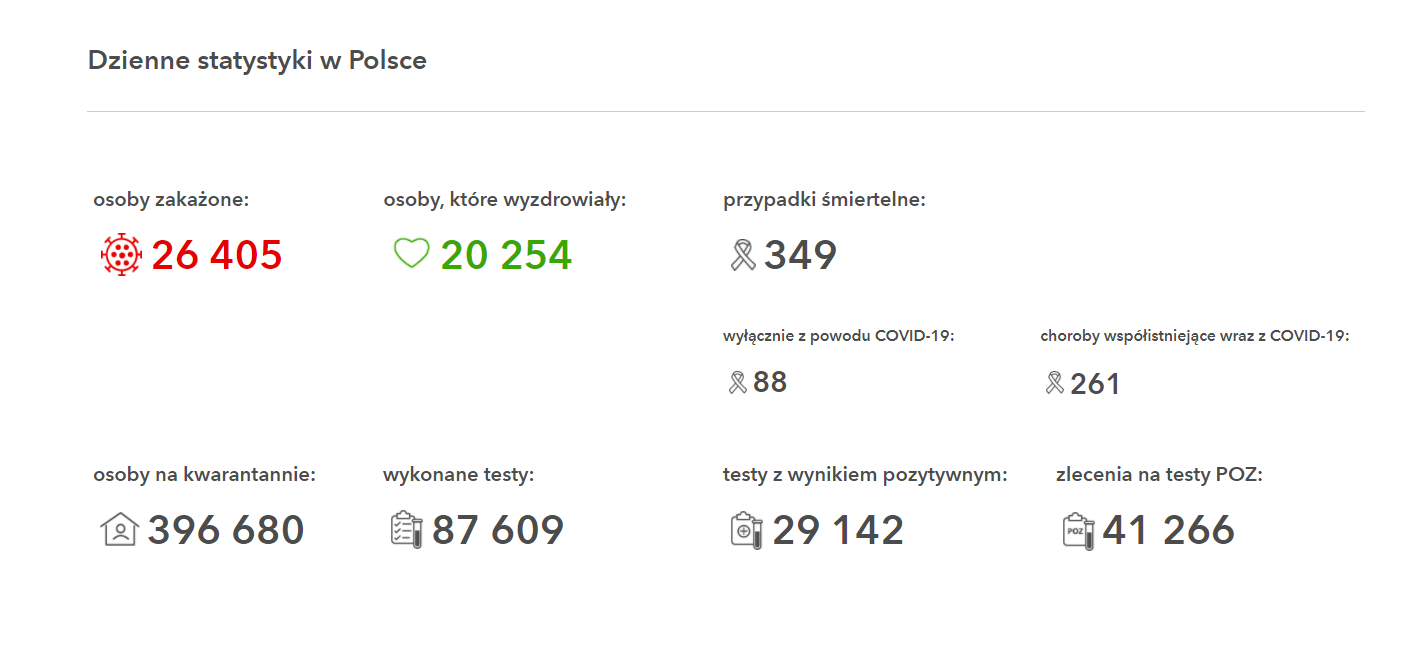Click the green heart recovered icon
This screenshot has height=666, width=1401.
tap(411, 253)
